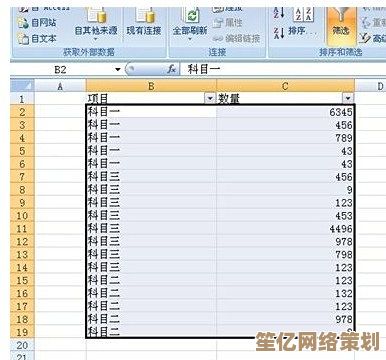This screenshot has width=386, height=360.
Task: Click the Edit Links (编辑链接) button
Action: pos(236,38)
